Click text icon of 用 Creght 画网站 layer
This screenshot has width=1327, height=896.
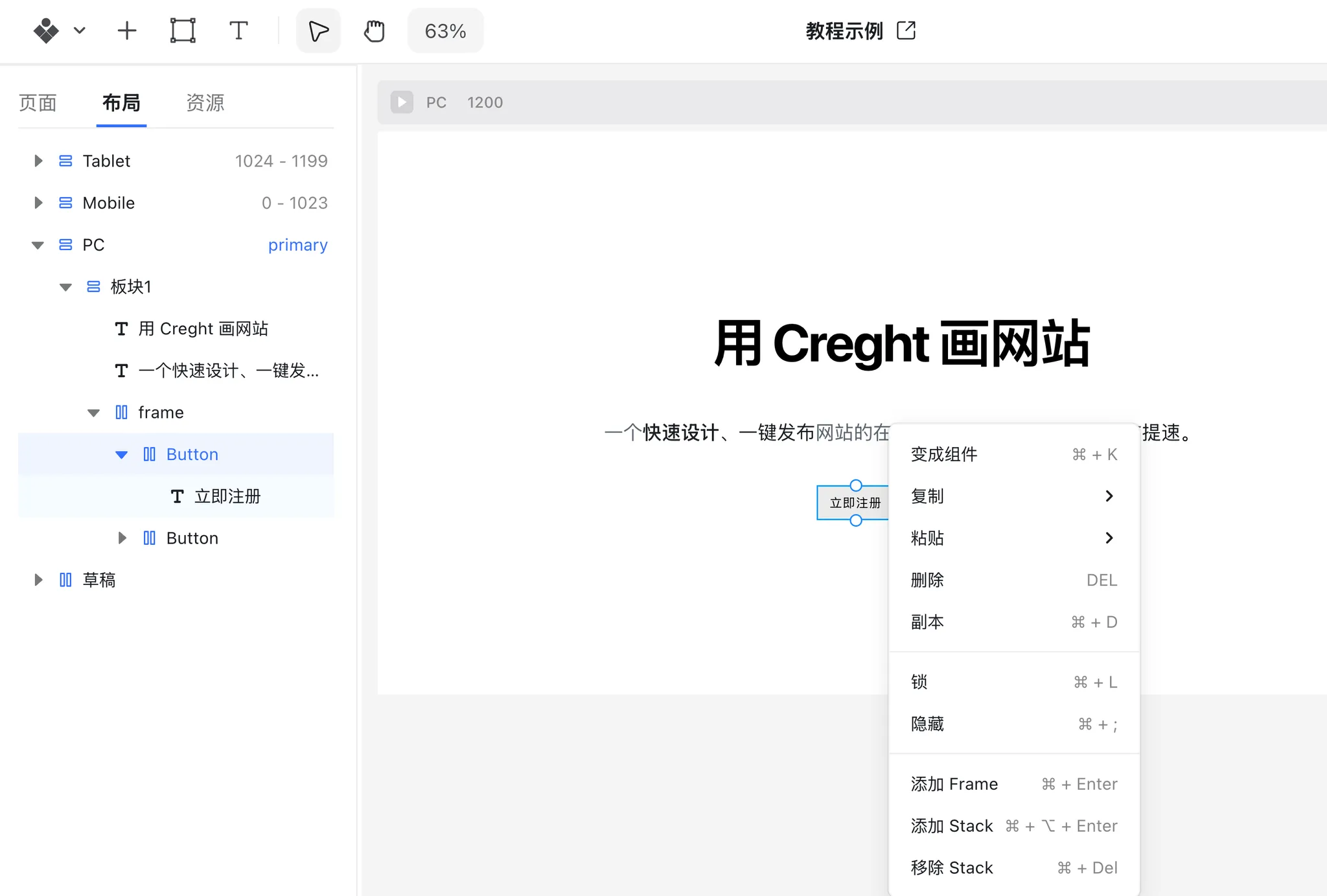pos(121,329)
